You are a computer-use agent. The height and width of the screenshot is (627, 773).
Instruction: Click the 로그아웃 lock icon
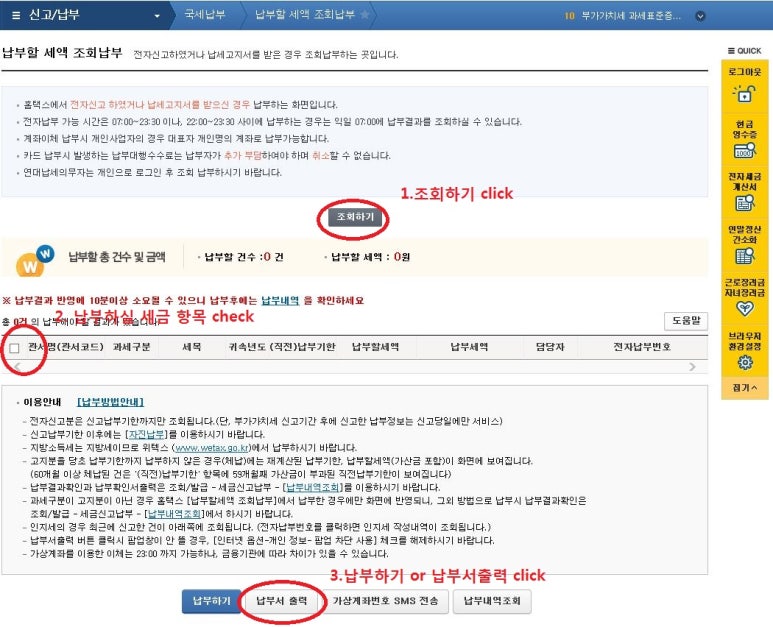pos(744,93)
